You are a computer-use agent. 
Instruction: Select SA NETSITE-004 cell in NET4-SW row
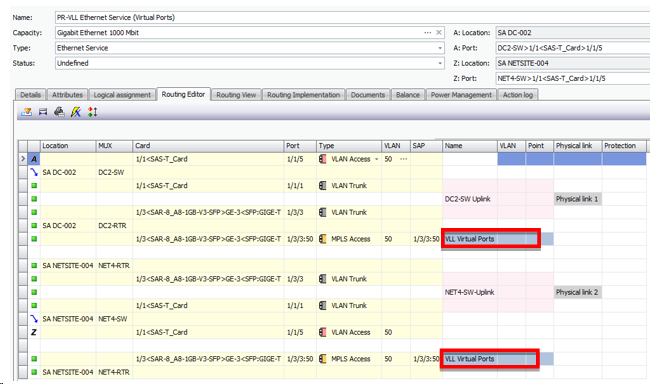click(x=68, y=319)
